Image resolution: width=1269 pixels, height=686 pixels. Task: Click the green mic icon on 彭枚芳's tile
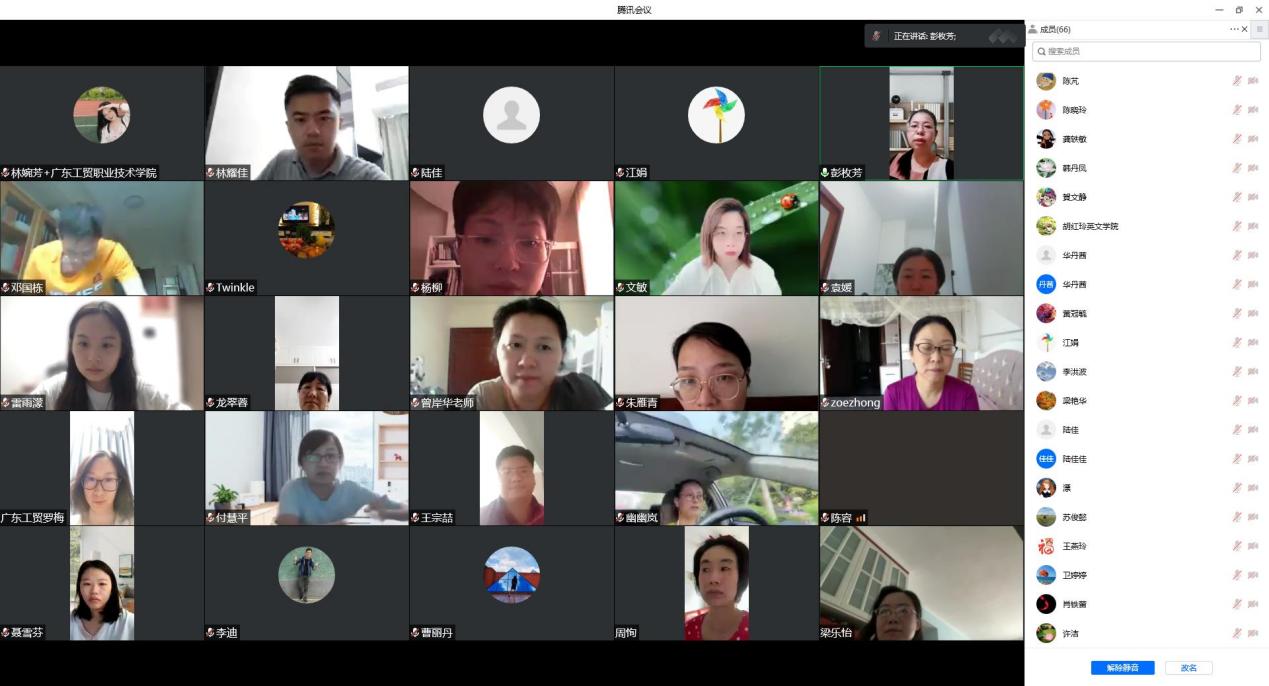click(825, 173)
